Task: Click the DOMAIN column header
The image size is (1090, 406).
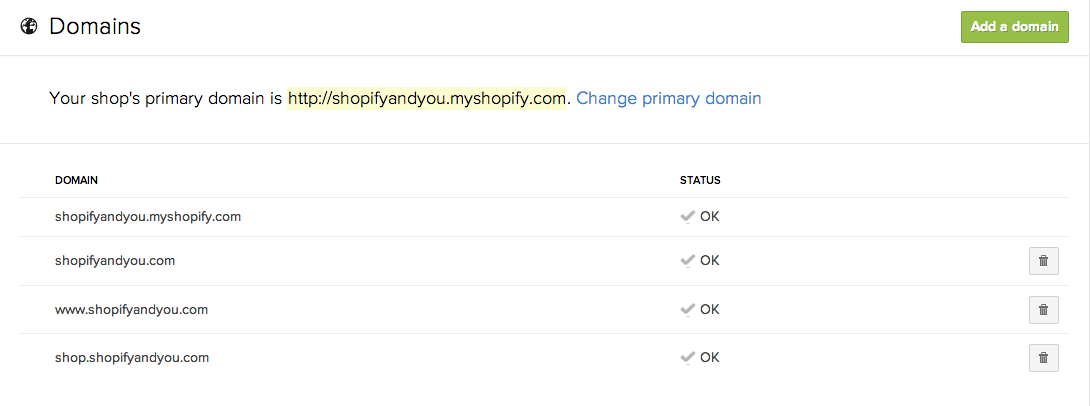Action: coord(76,180)
